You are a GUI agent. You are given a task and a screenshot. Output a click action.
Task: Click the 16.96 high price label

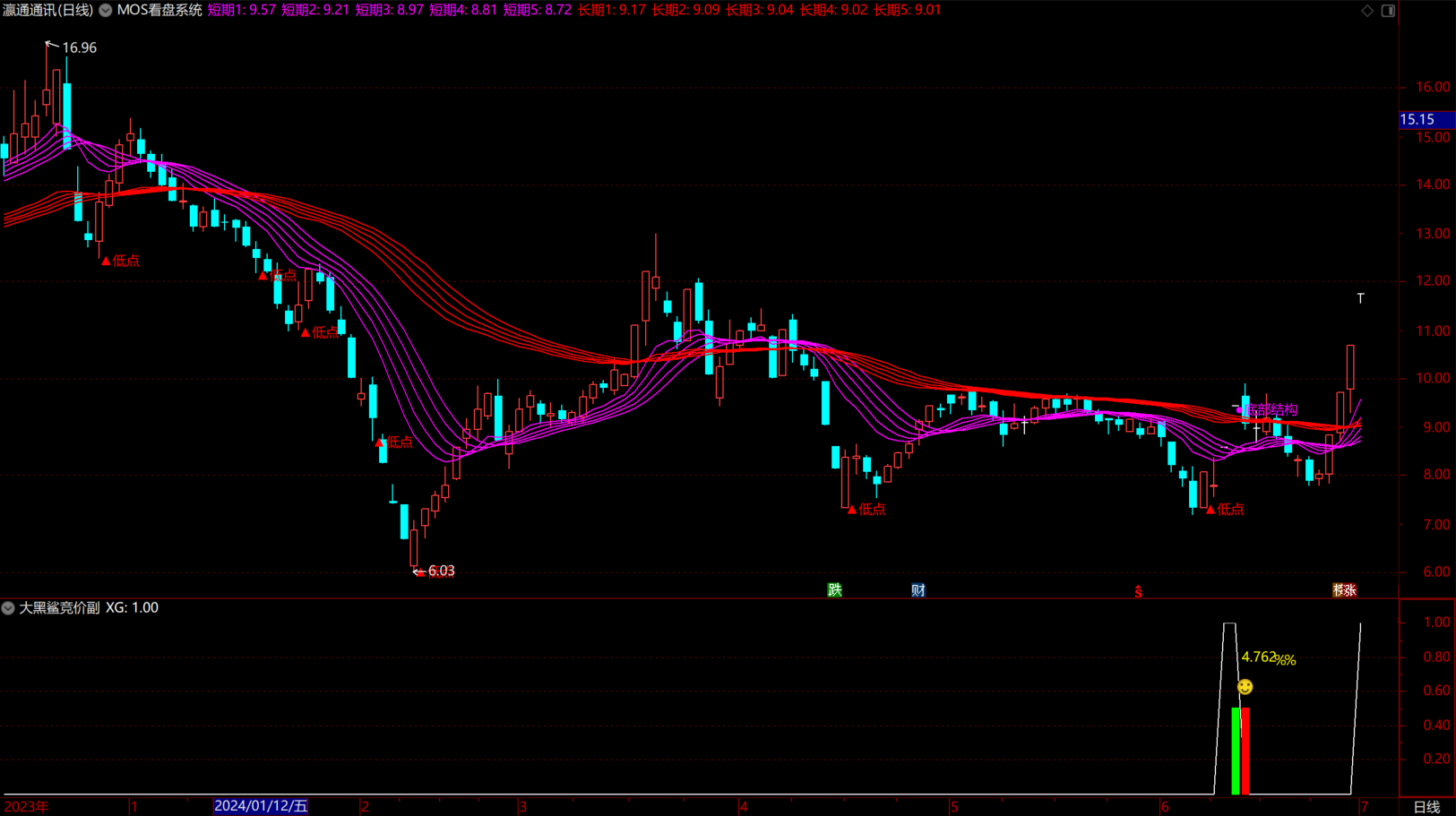[x=79, y=48]
